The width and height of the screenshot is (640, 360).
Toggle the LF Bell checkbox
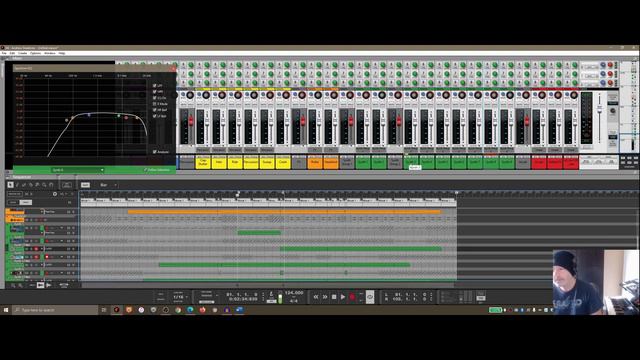tap(155, 116)
